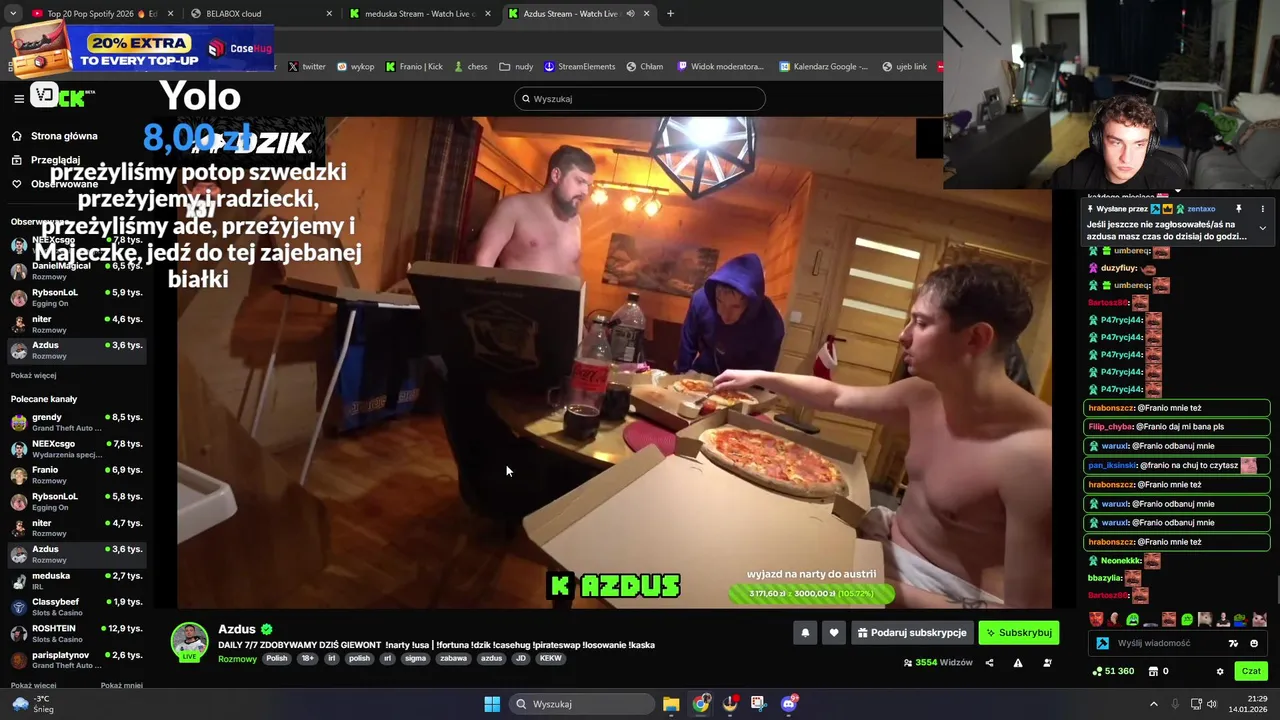Open the twitter bookmark
Image resolution: width=1280 pixels, height=720 pixels.
tap(307, 66)
